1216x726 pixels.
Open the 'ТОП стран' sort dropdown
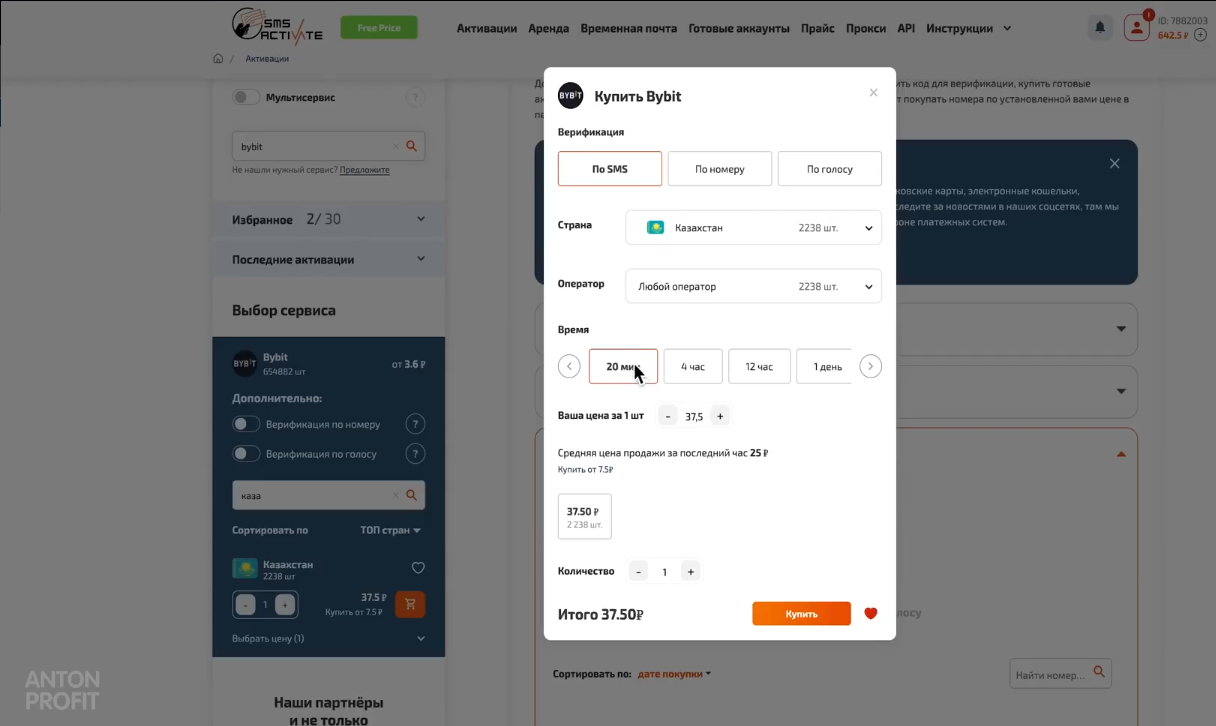391,530
